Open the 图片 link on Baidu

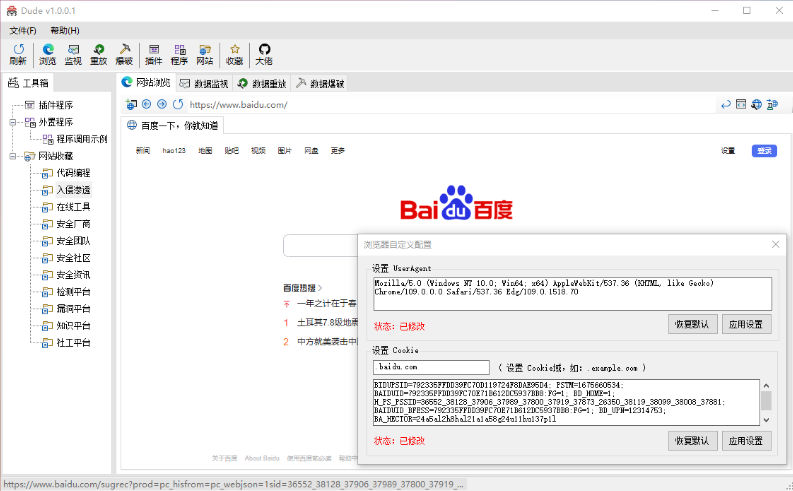point(285,151)
